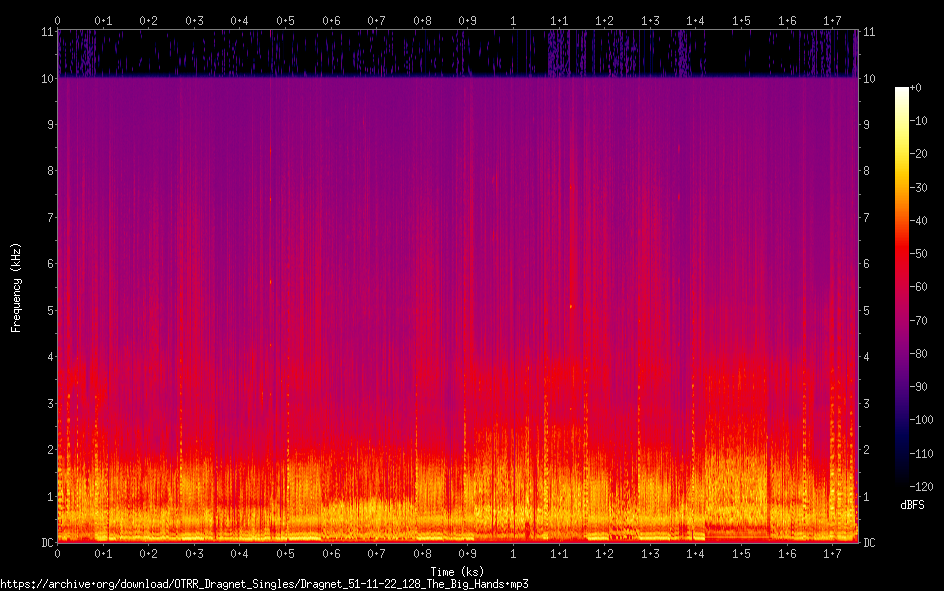Click the 1.7 tick on the top time axis
This screenshot has width=944, height=591.
coord(832,20)
